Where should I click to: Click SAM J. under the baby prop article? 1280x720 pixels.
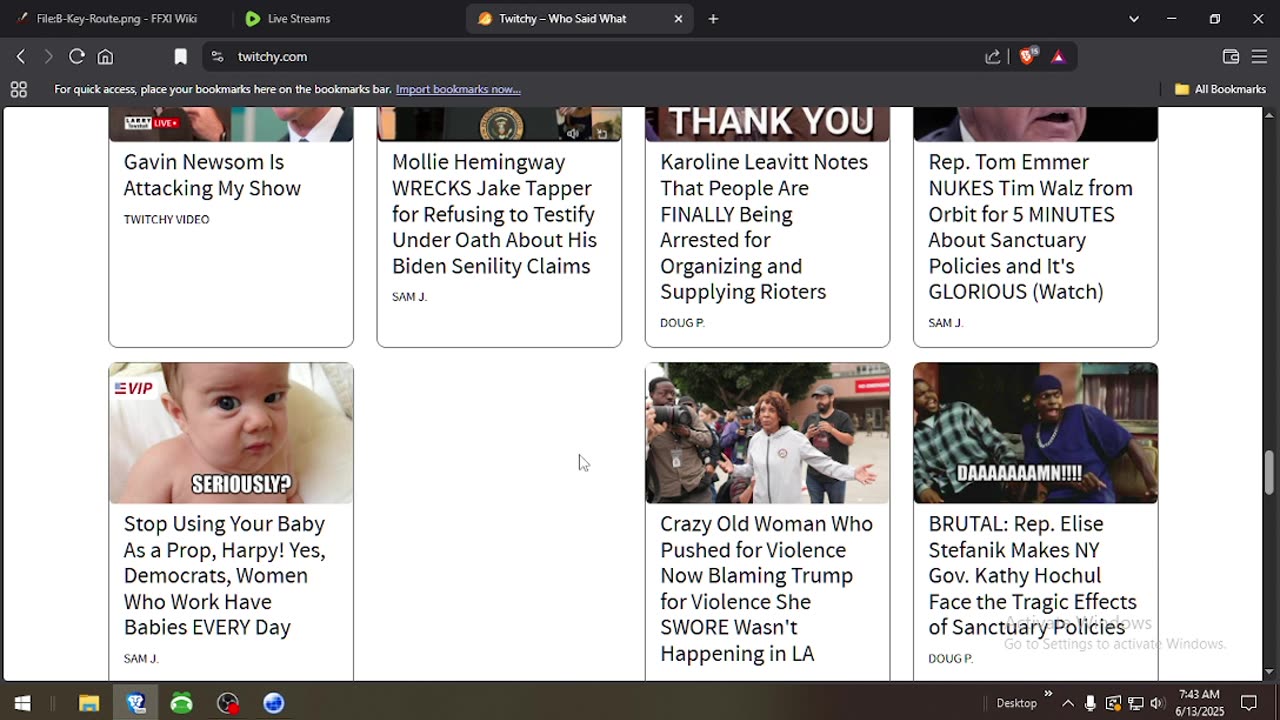pyautogui.click(x=141, y=659)
